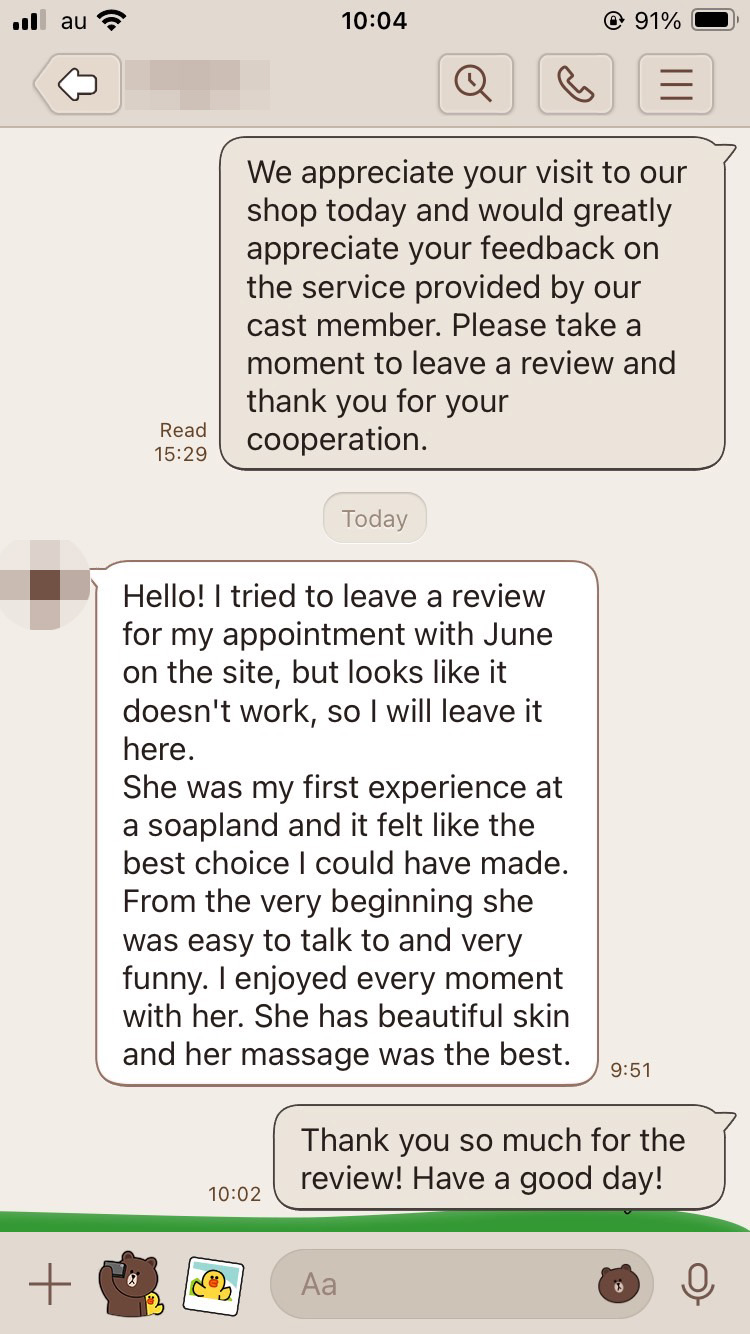Tap the sender's profile avatar
The image size is (750, 1334).
(x=45, y=584)
